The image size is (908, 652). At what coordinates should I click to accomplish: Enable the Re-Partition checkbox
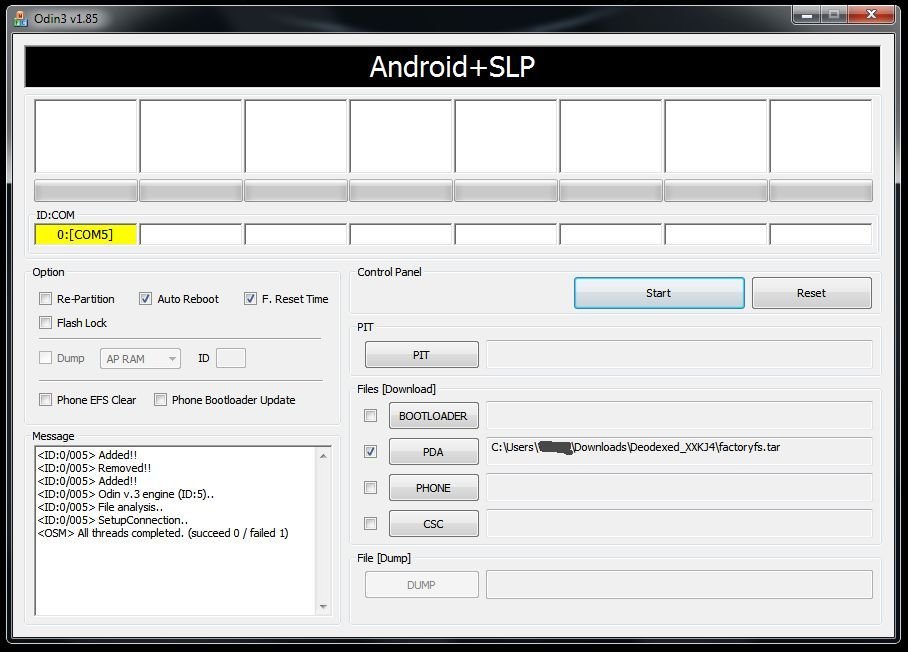[x=45, y=299]
